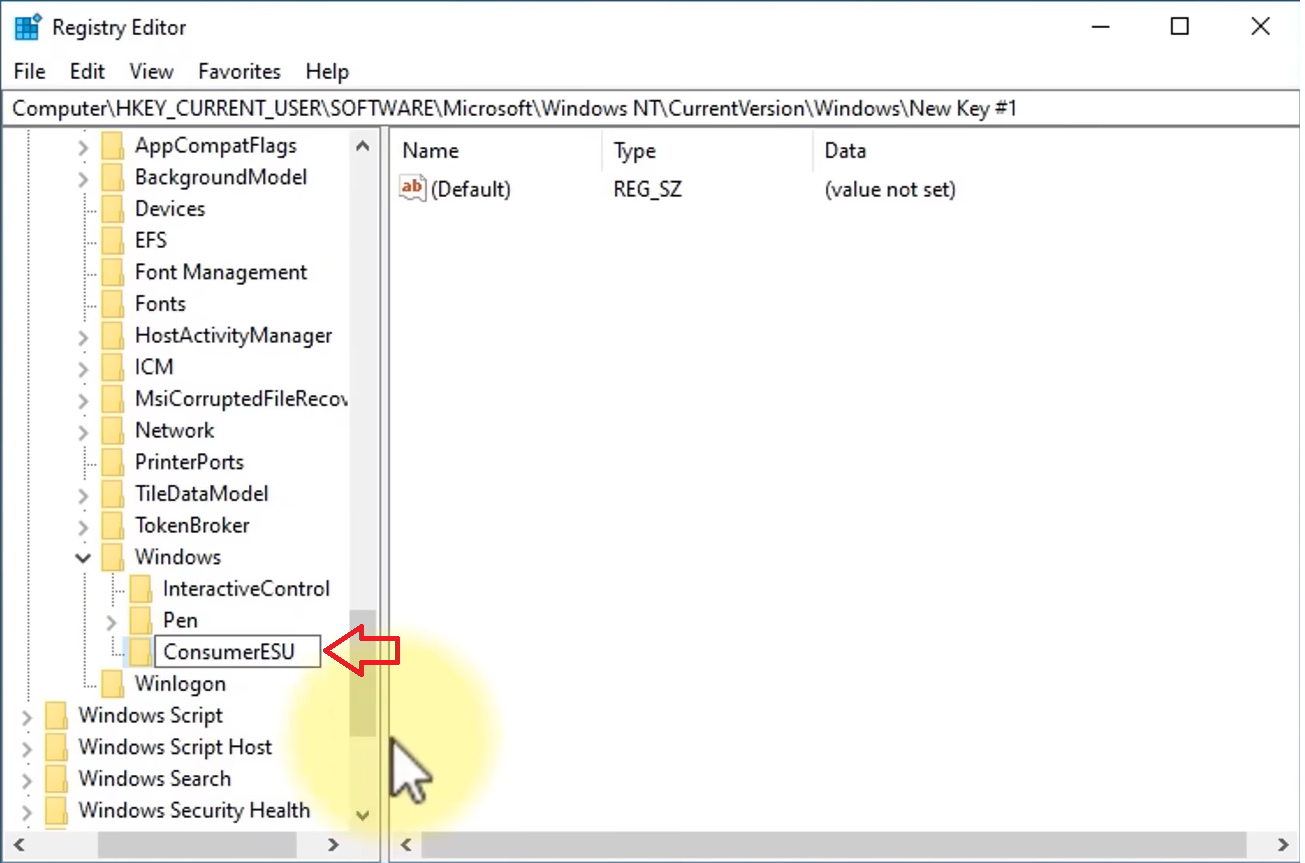Image resolution: width=1305 pixels, height=863 pixels.
Task: Click the Fonts folder icon
Action: click(112, 304)
